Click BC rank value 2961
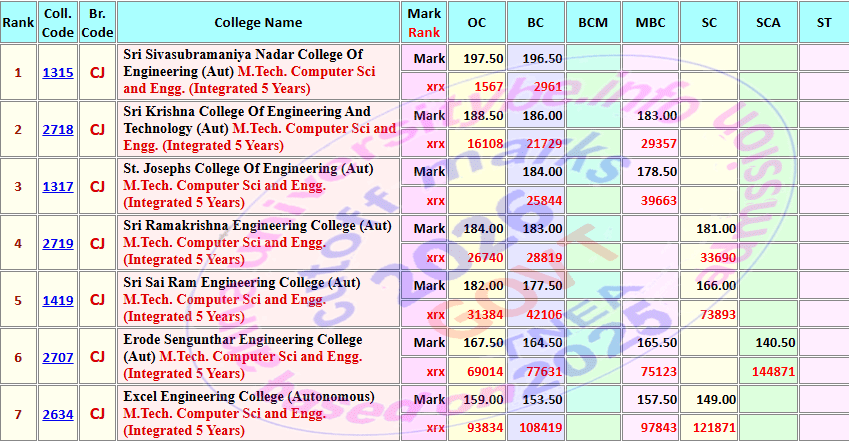The width and height of the screenshot is (849, 442). pos(547,87)
